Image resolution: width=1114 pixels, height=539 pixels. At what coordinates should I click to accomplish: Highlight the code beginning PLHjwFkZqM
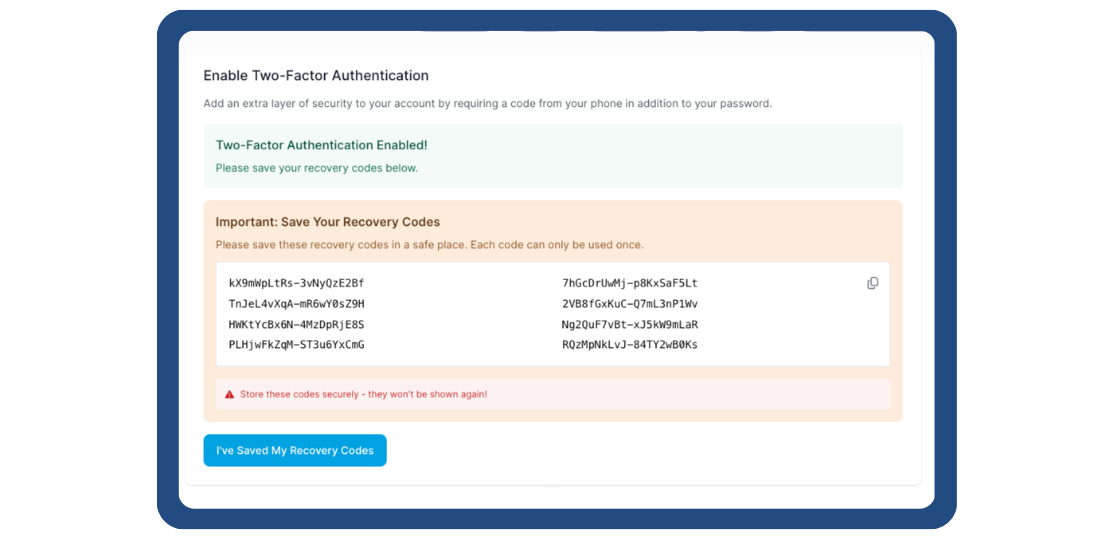296,345
